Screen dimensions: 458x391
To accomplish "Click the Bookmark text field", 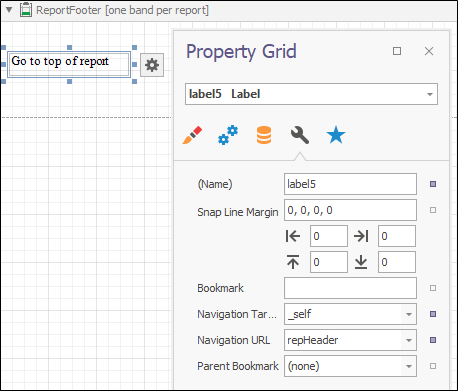I will point(350,288).
